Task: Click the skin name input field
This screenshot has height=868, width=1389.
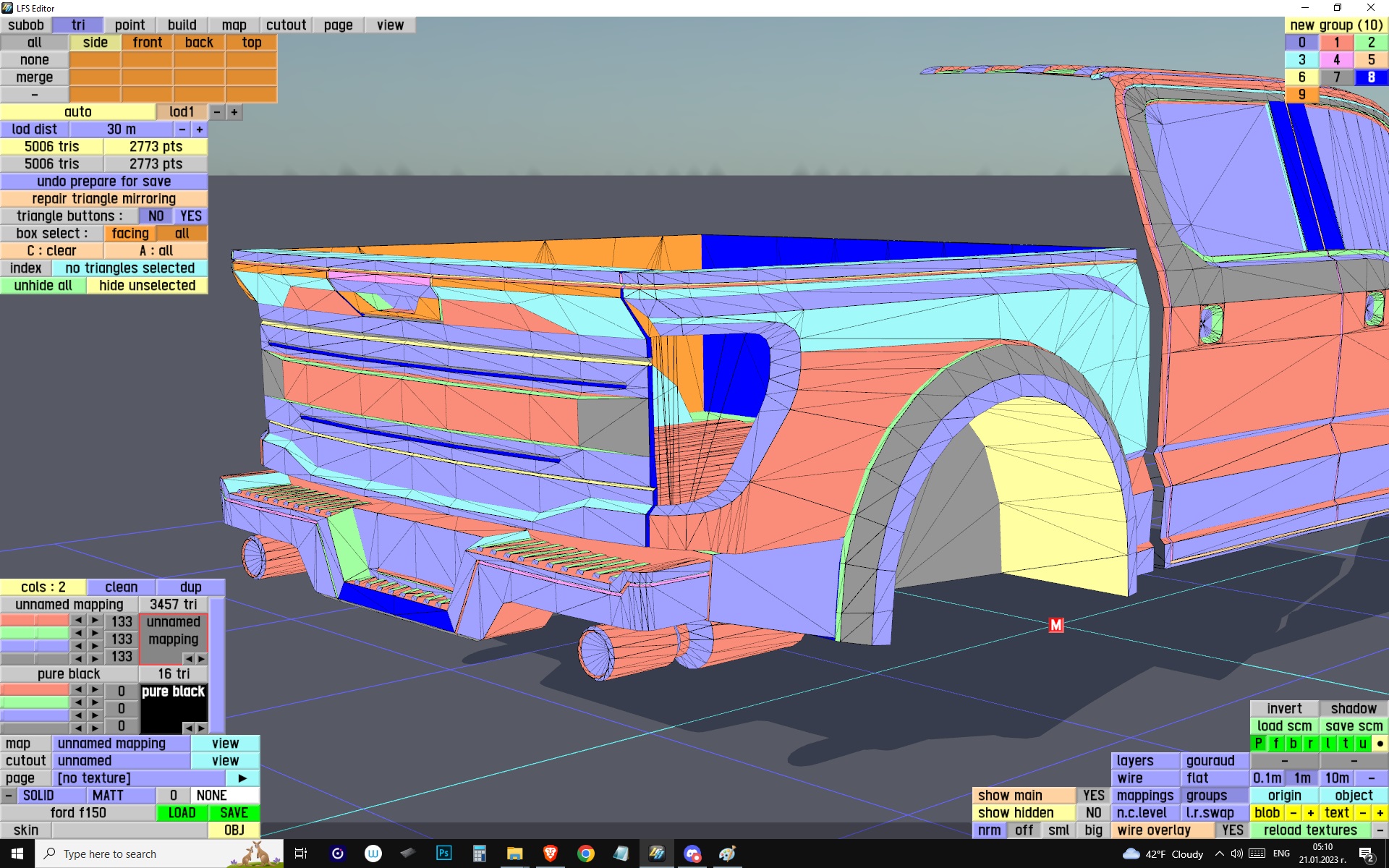Action: click(x=129, y=830)
